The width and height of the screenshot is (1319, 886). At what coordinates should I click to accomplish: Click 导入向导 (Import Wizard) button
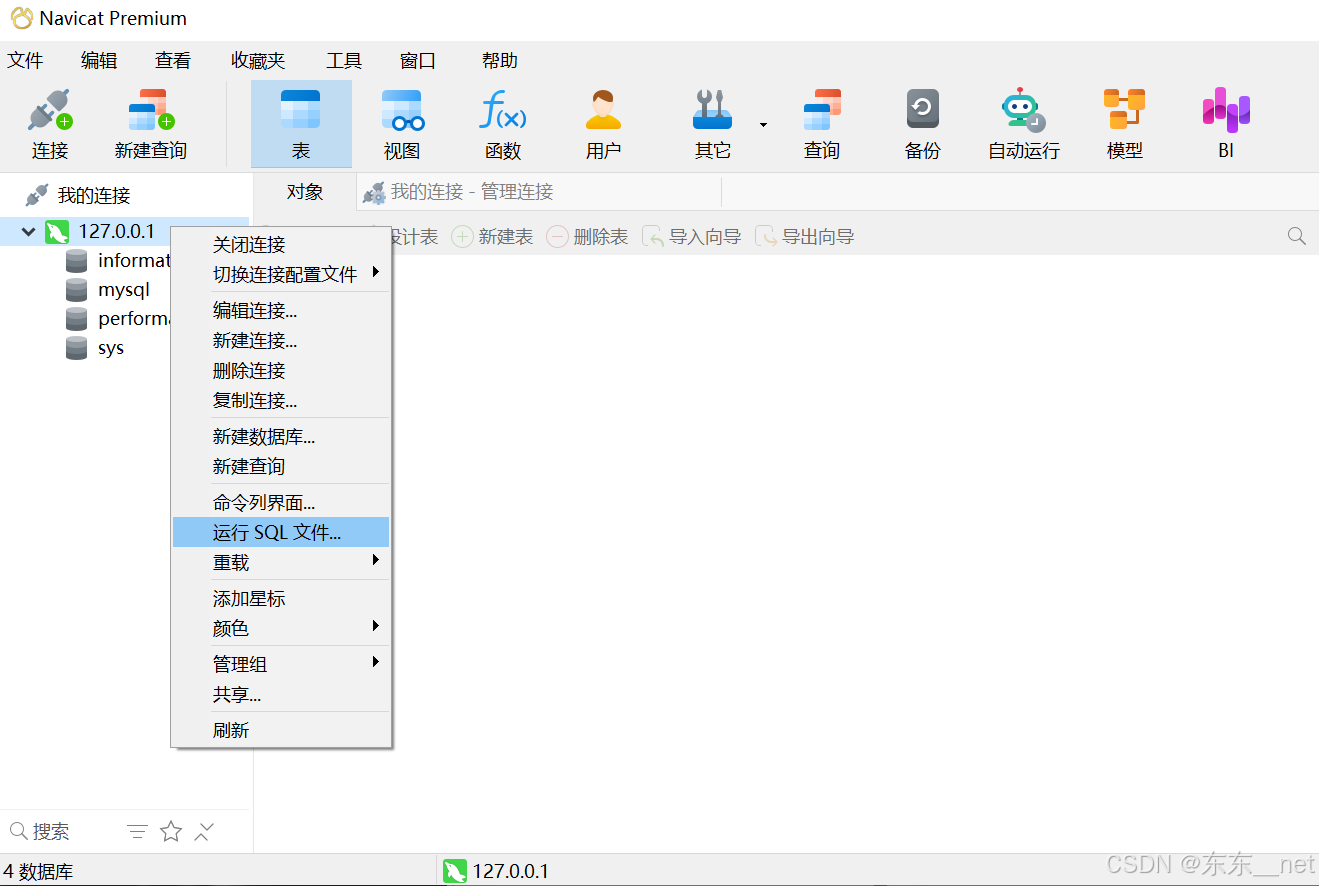pos(692,237)
